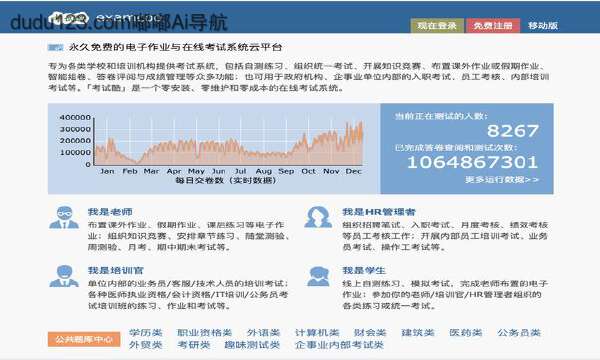The image size is (600, 360).
Task: Open the 我是老师 heading link
Action: tap(110, 212)
